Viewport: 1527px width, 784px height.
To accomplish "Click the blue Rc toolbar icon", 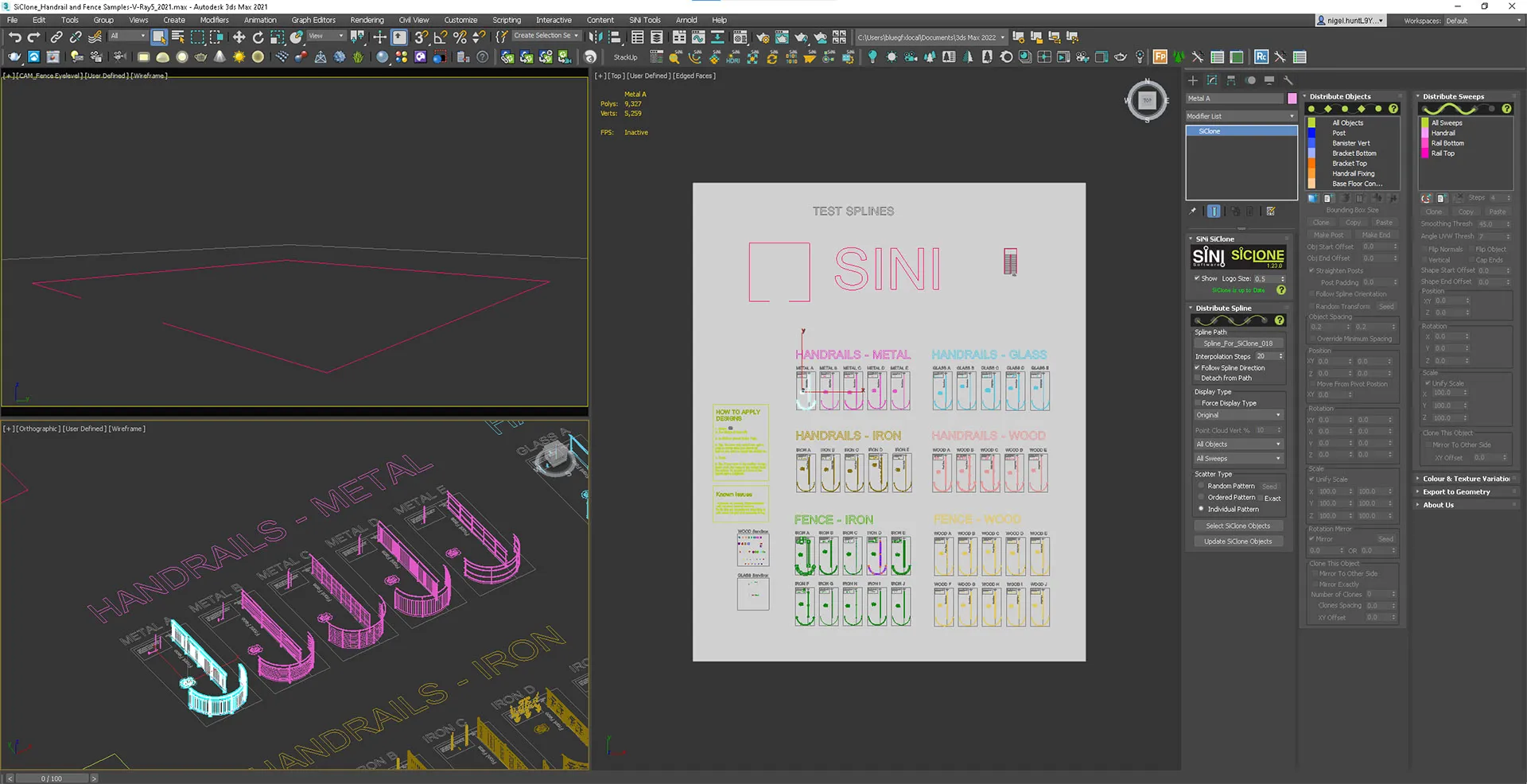I will [x=1261, y=56].
